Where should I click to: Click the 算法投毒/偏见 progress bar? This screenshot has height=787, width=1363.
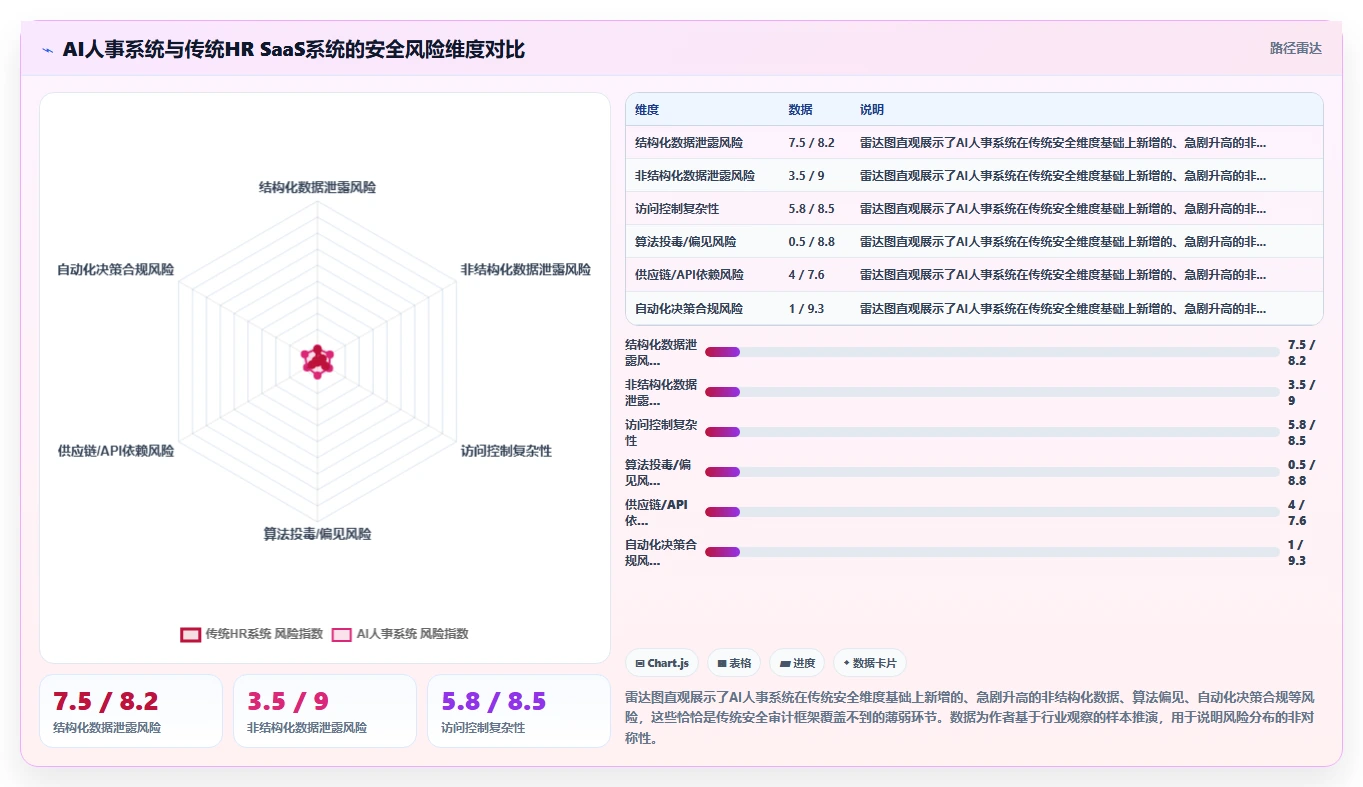point(992,472)
